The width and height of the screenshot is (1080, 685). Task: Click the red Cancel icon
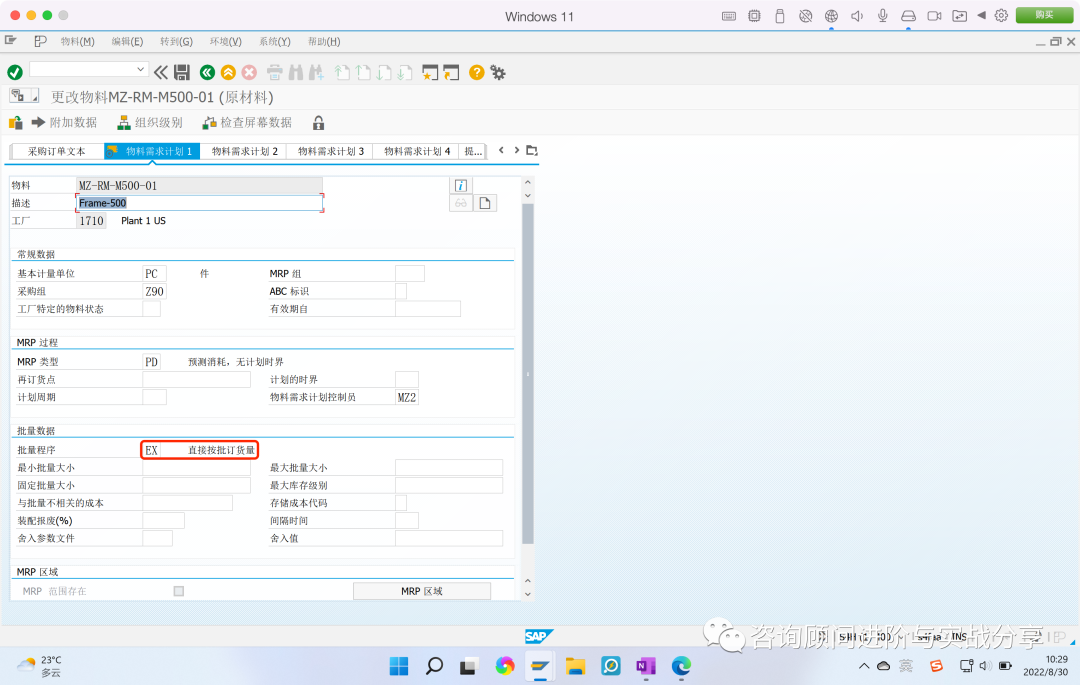point(249,72)
